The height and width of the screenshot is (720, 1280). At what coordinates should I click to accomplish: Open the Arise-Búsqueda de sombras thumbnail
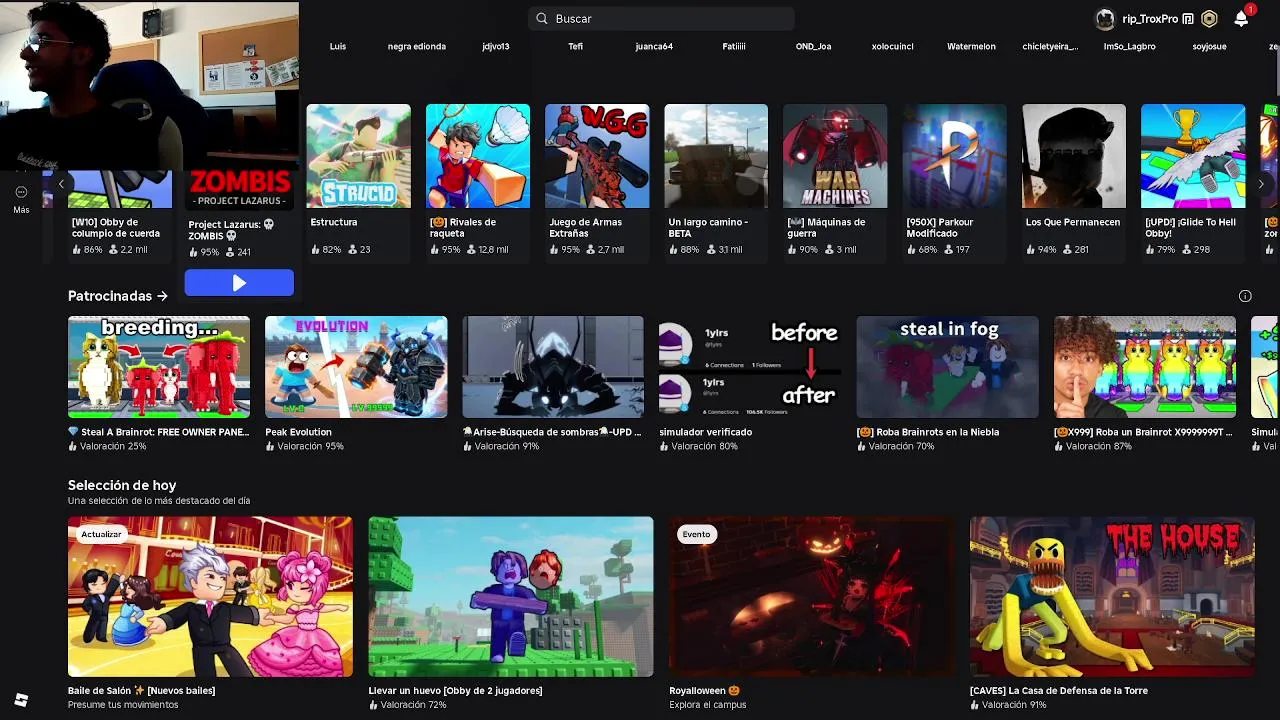coord(553,367)
